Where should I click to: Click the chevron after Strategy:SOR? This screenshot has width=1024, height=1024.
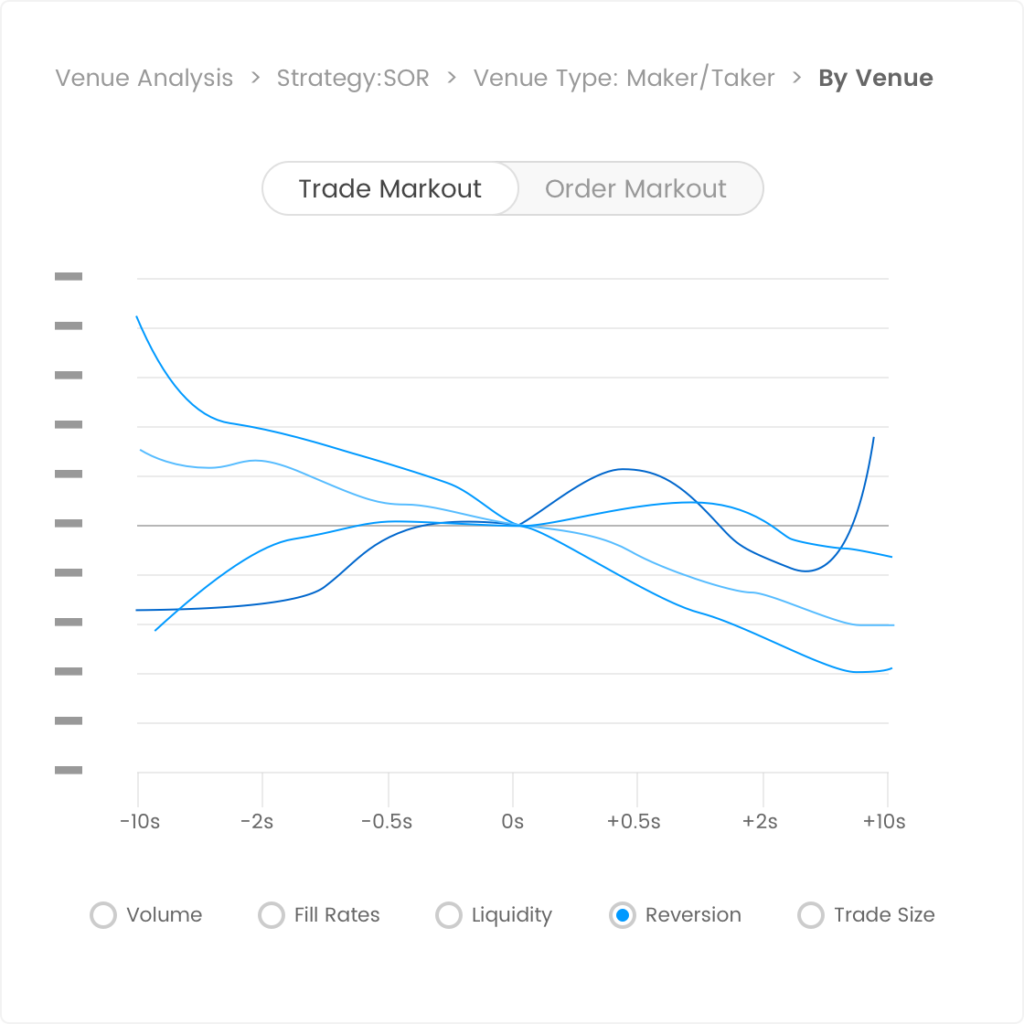[451, 78]
